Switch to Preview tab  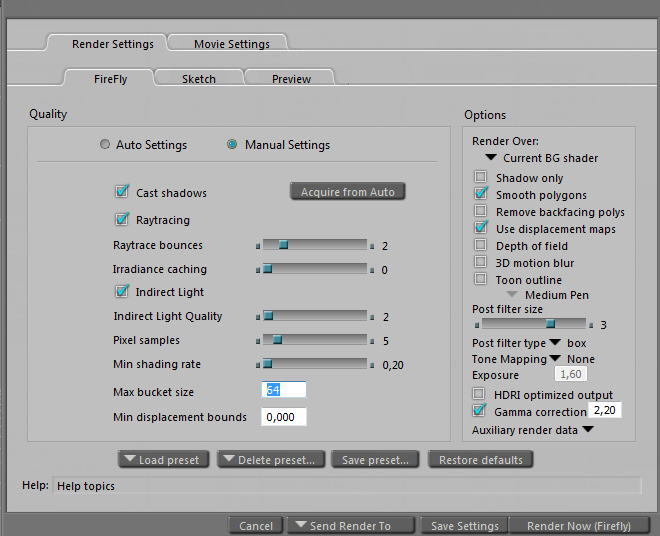click(x=291, y=79)
